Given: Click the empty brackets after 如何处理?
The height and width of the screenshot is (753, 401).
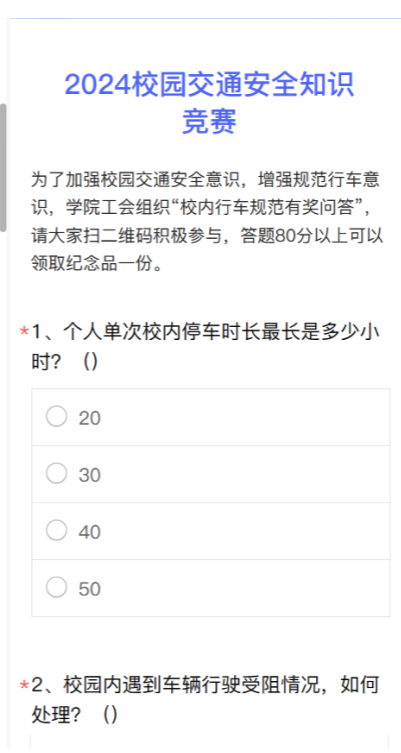Looking at the screenshot, I should (110, 715).
